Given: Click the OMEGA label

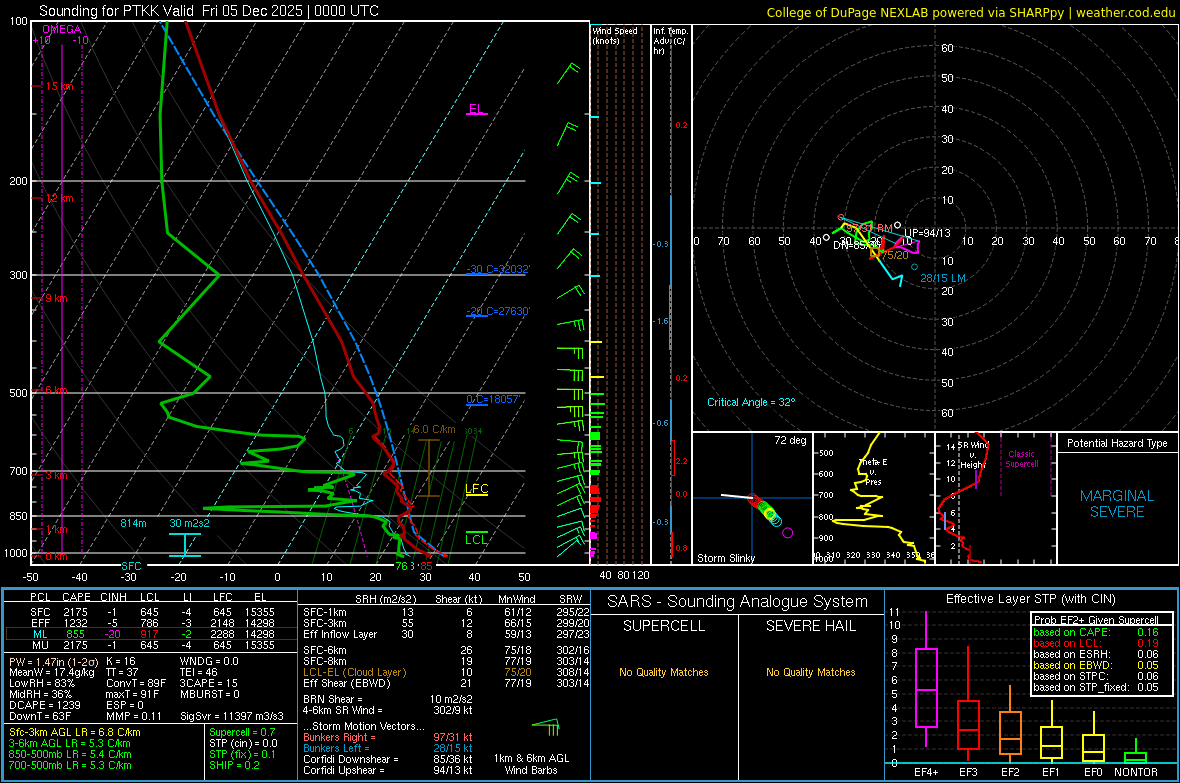Looking at the screenshot, I should pos(62,29).
